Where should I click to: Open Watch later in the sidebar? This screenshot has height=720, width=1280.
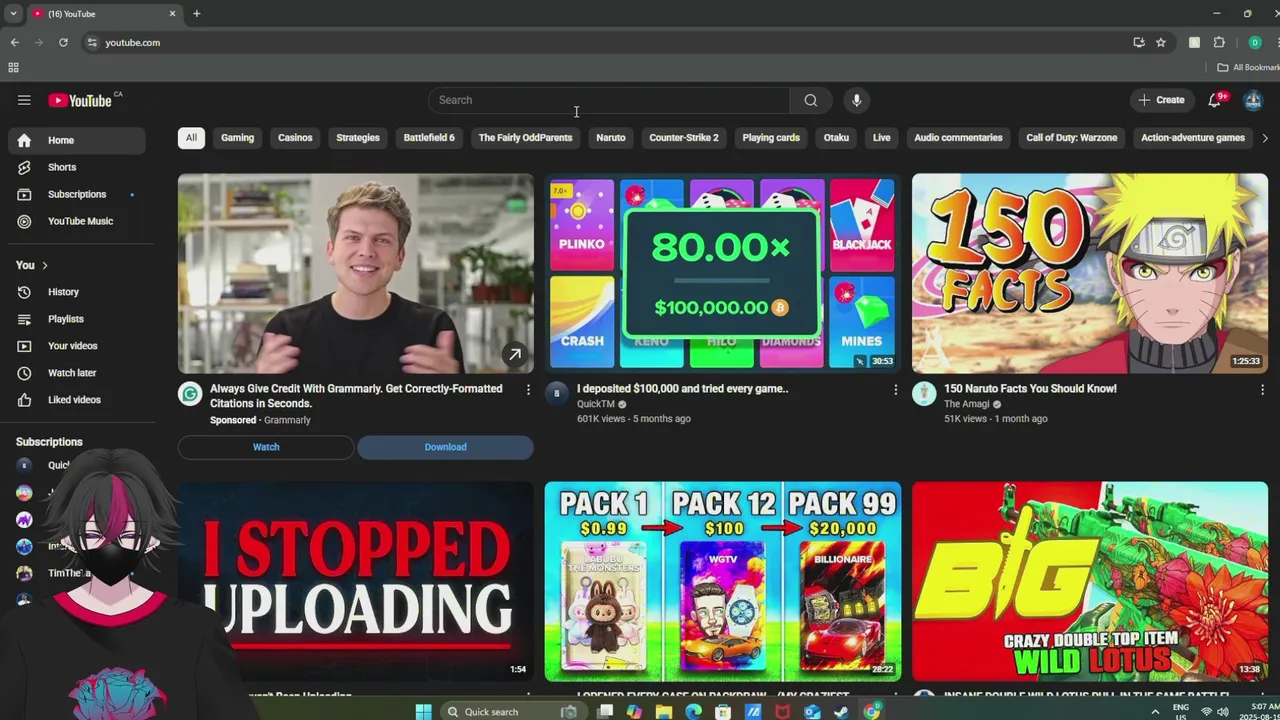pyautogui.click(x=77, y=373)
